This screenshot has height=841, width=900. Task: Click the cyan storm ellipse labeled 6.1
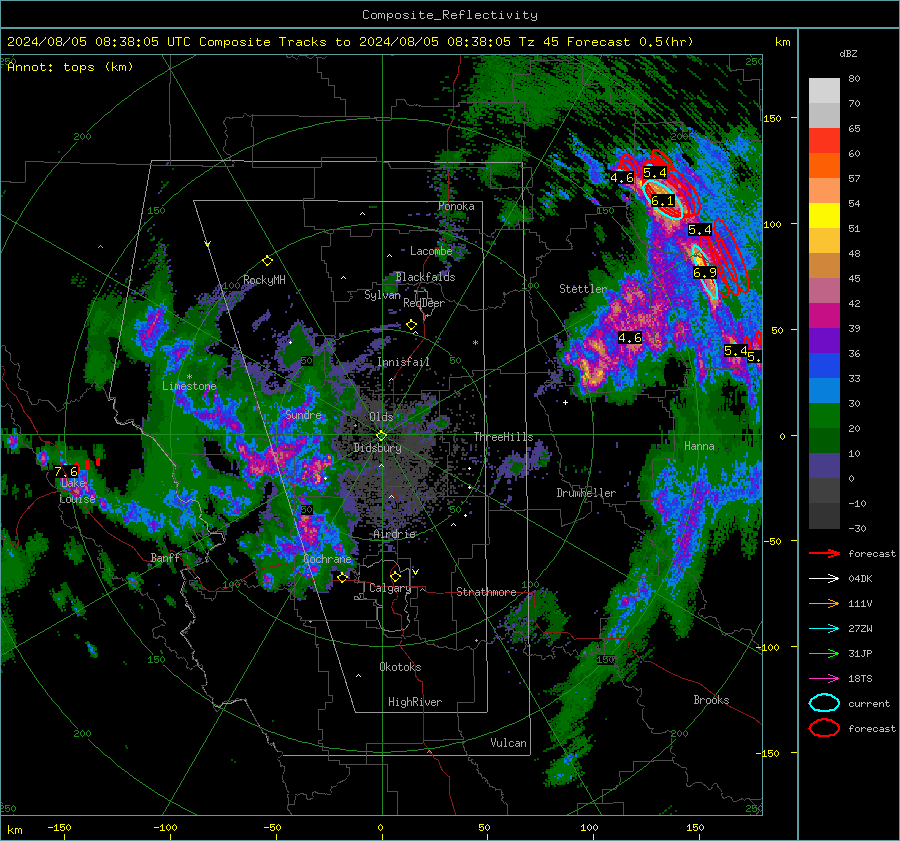[x=663, y=199]
